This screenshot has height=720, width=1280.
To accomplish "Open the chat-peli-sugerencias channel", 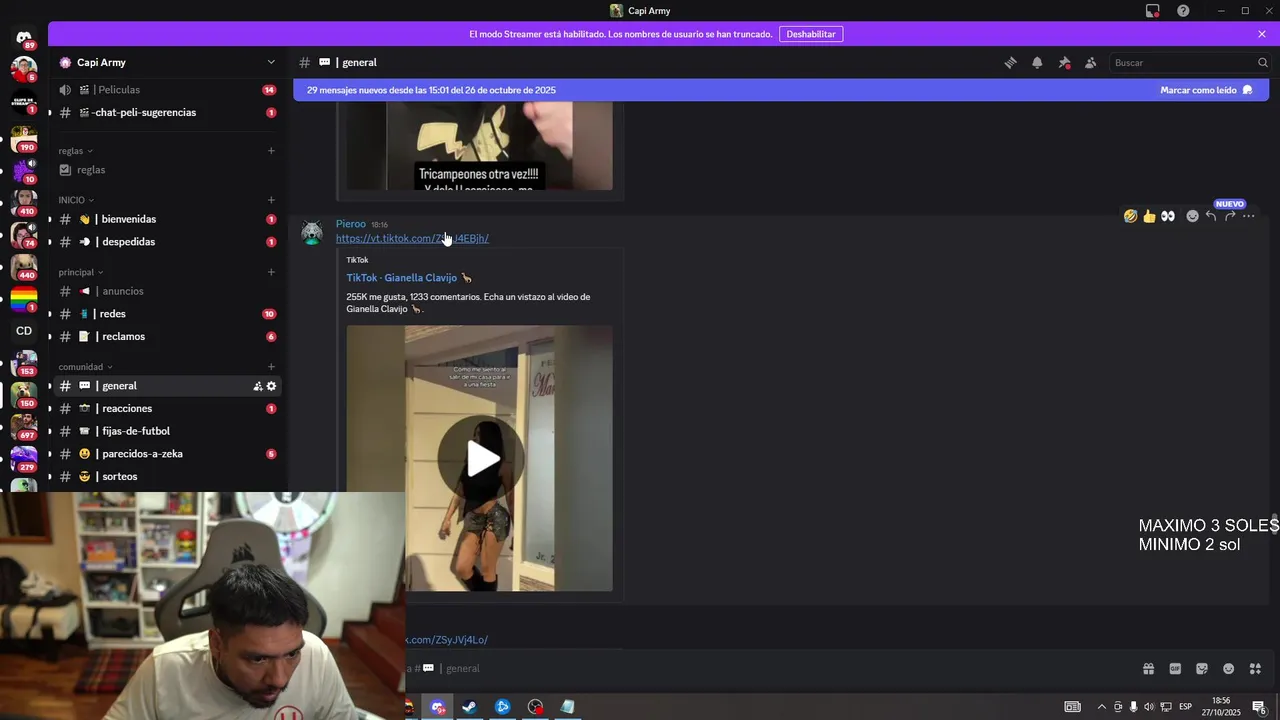I will coord(167,113).
